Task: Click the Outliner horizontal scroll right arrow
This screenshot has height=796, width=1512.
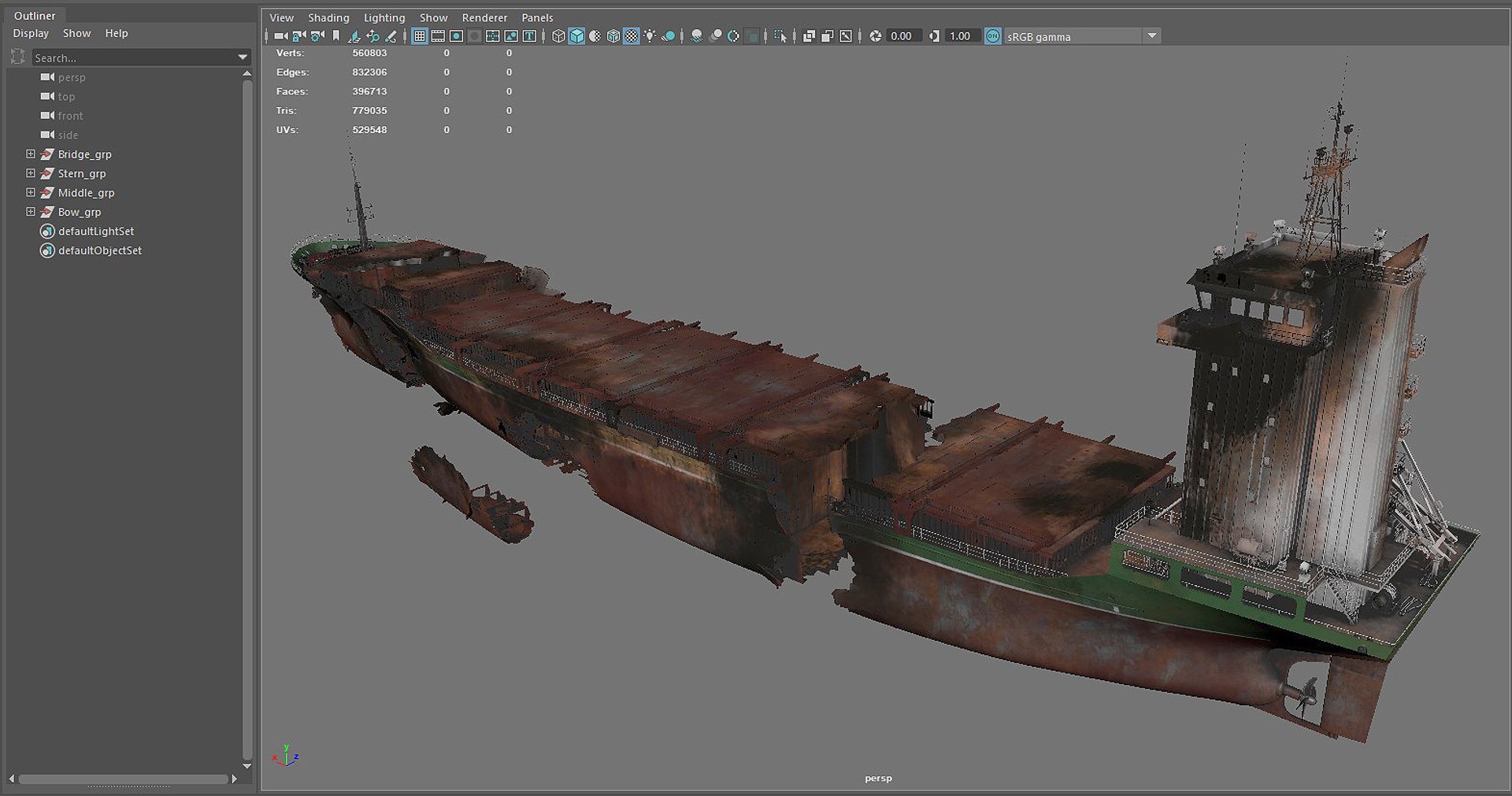Action: point(234,779)
